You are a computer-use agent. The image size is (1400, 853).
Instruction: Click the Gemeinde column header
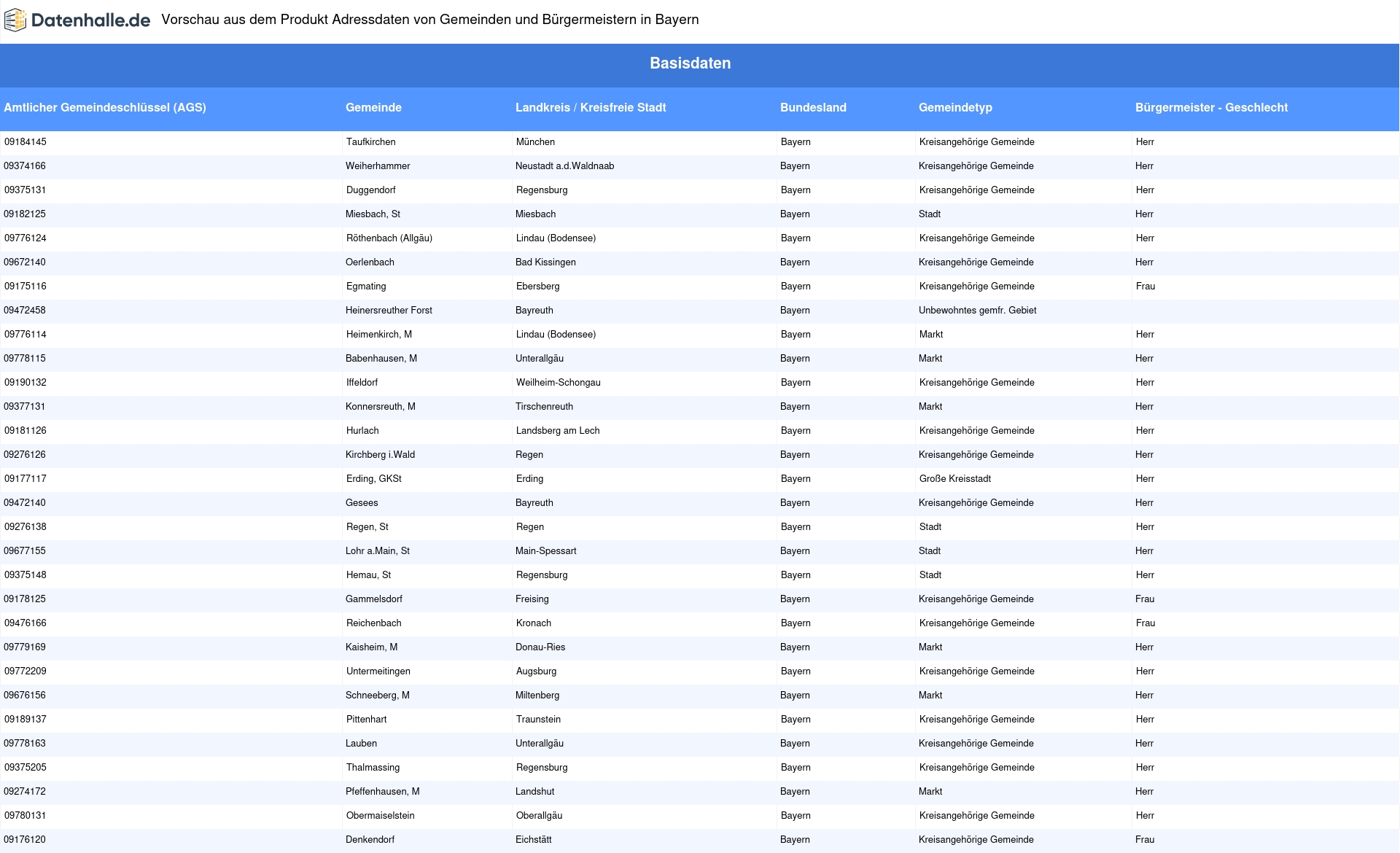[373, 107]
